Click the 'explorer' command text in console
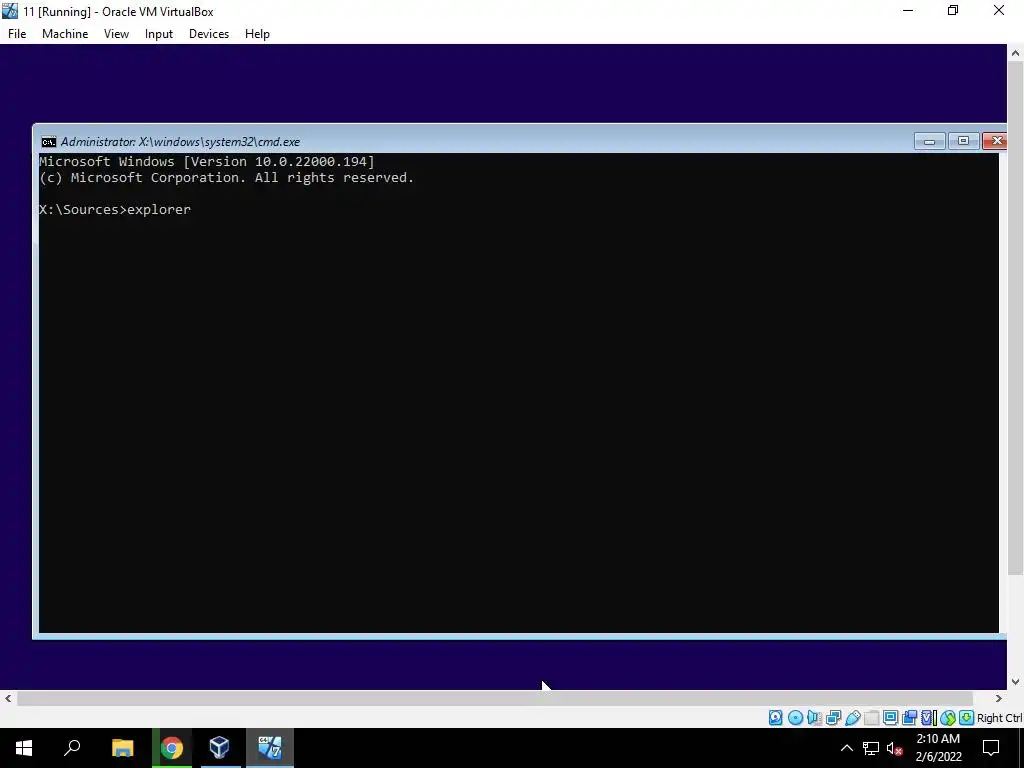The image size is (1024, 768). (x=159, y=210)
